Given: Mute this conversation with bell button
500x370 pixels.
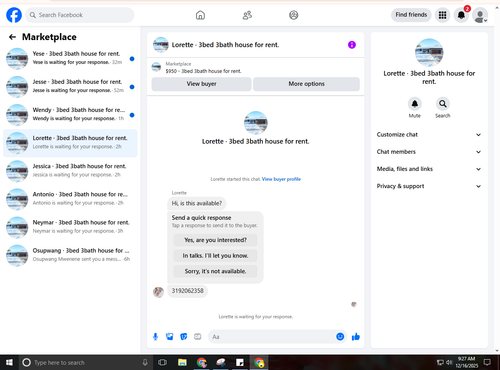Looking at the screenshot, I should click(415, 104).
